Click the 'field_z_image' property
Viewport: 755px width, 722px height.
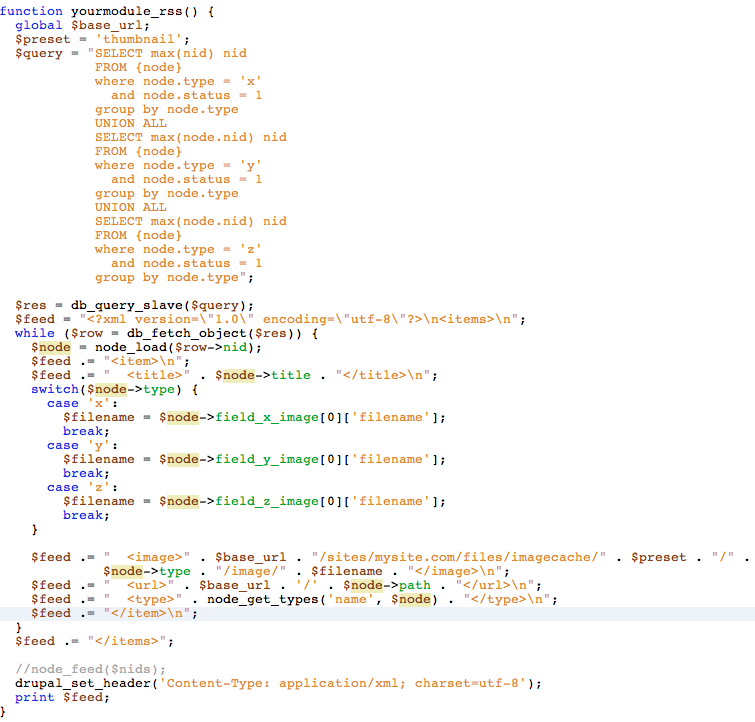pyautogui.click(x=266, y=501)
